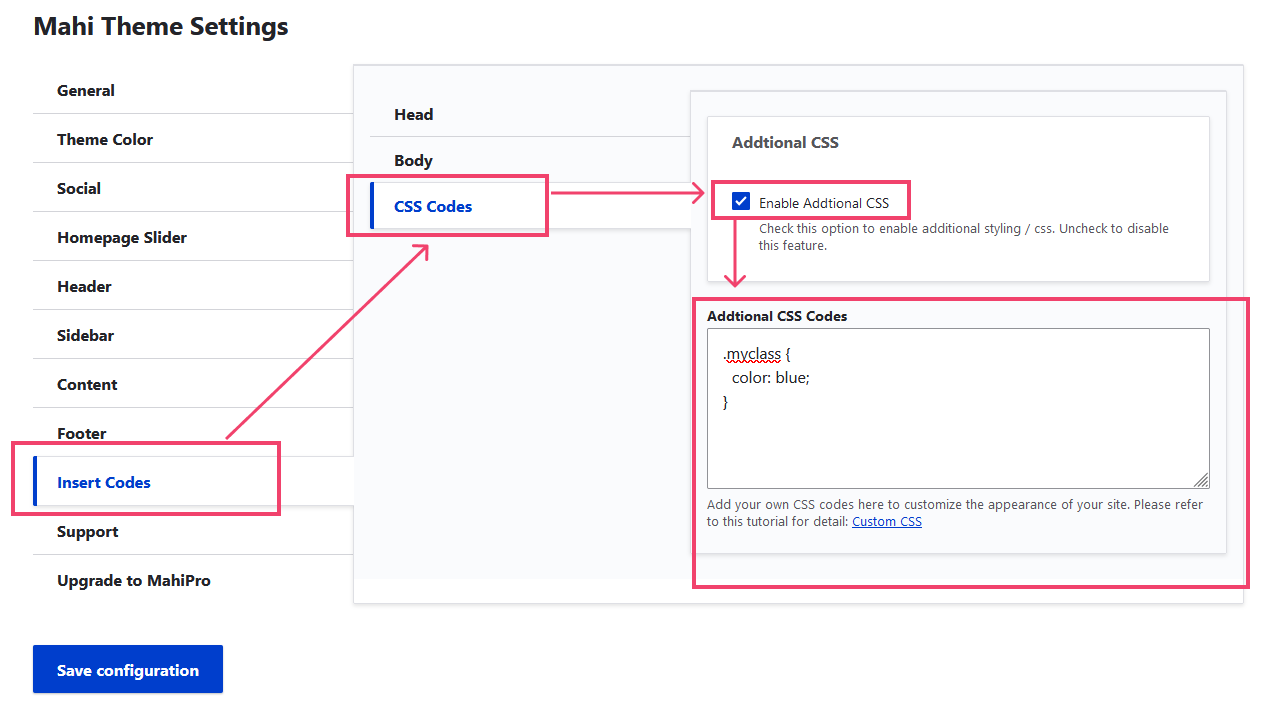
Task: Open the General settings tab
Action: point(86,90)
